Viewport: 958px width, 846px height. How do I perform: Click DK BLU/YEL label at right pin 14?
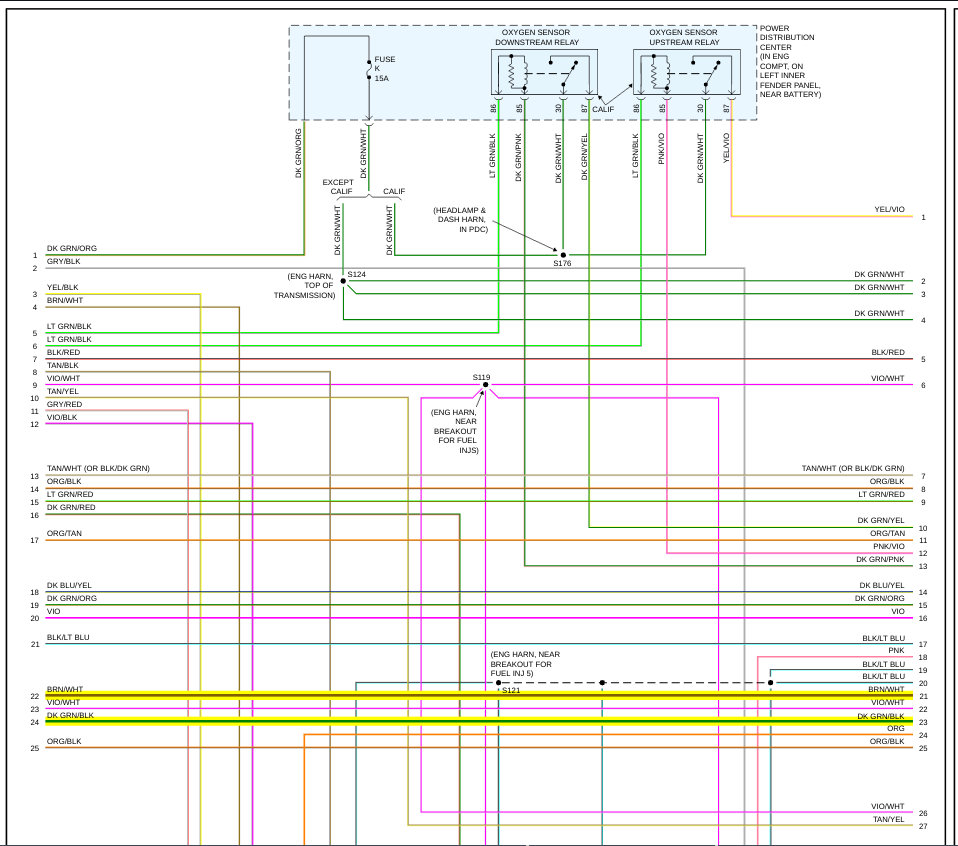[x=882, y=585]
